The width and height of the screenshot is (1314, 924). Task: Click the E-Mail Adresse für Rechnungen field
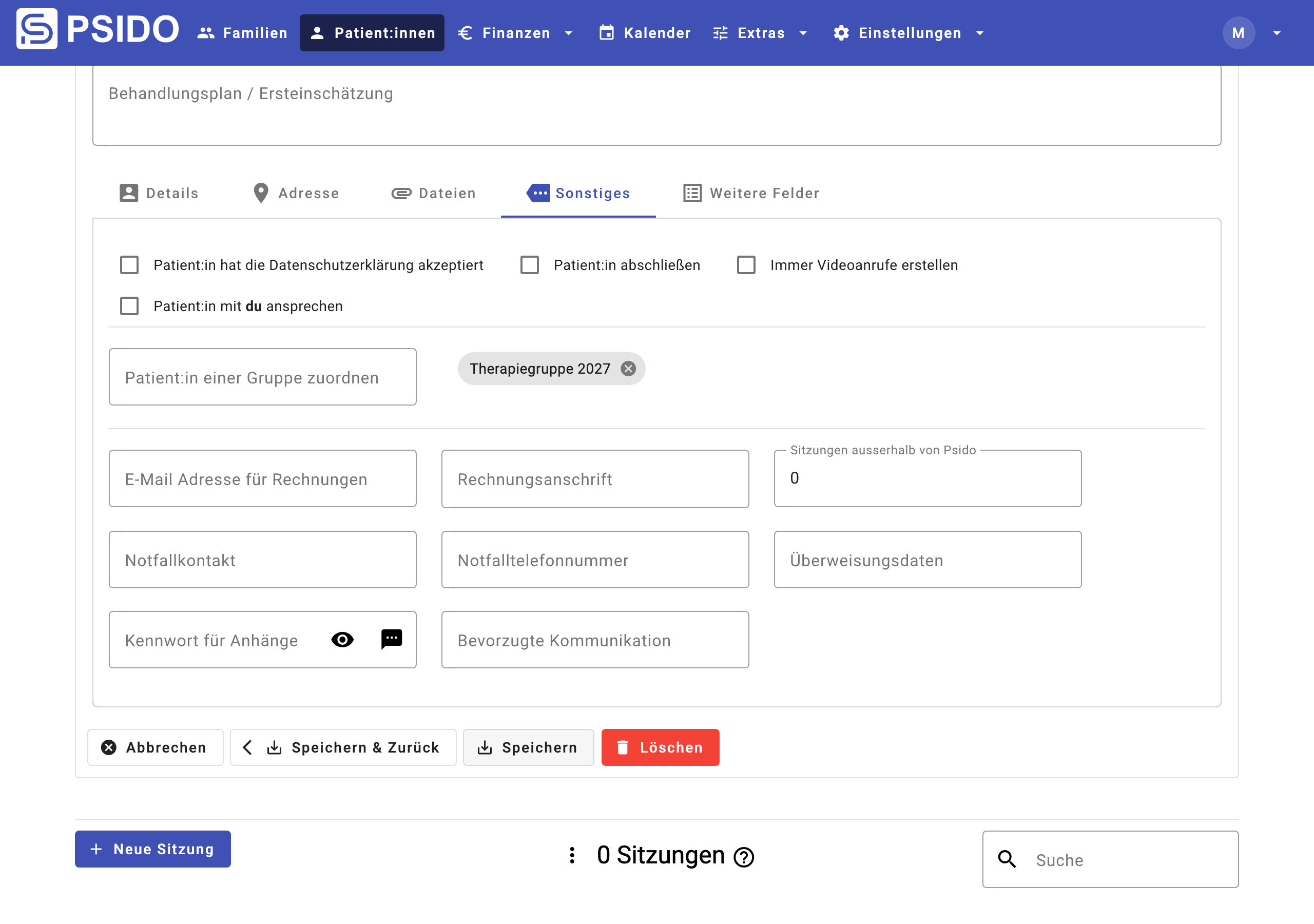tap(263, 478)
